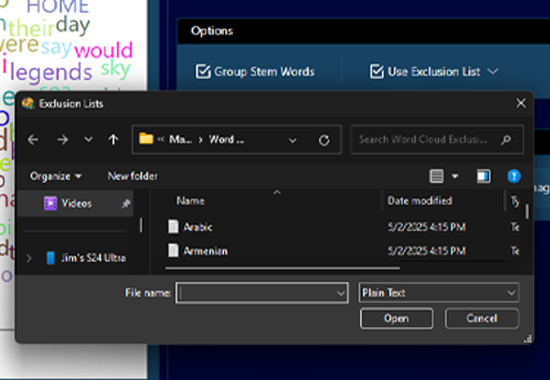Click folder icon in address bar

pyautogui.click(x=146, y=139)
